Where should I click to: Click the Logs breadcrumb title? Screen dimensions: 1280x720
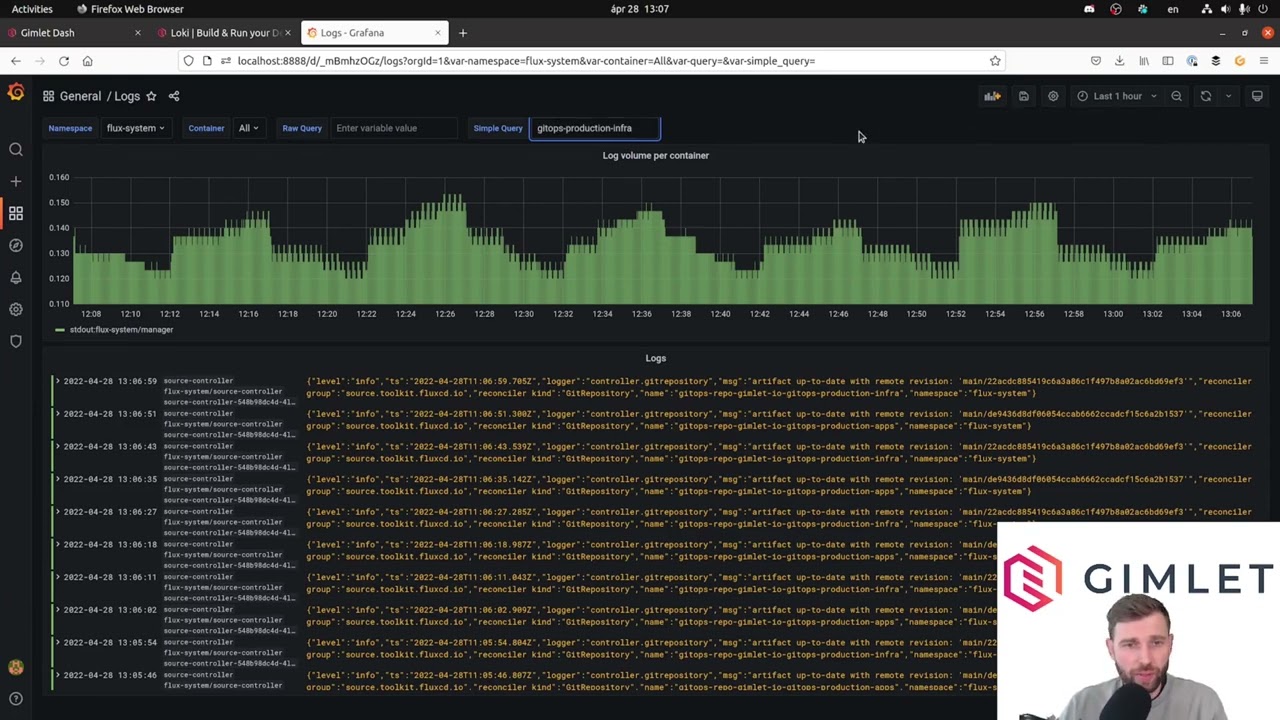pyautogui.click(x=127, y=96)
